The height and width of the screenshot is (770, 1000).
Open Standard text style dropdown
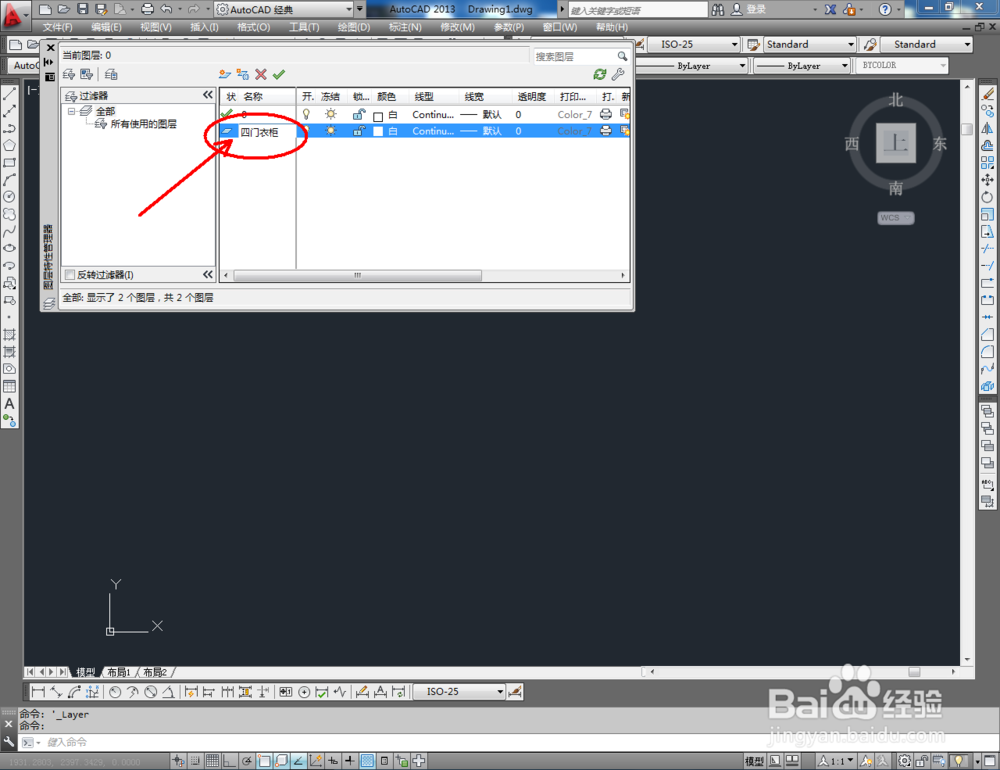851,44
